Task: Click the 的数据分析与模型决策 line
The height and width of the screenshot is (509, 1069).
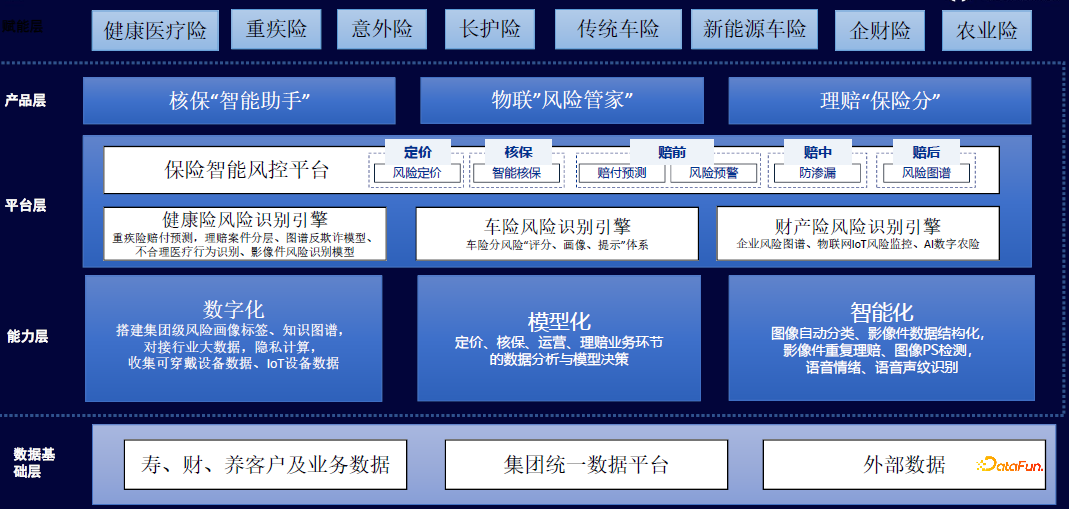Action: 559,360
